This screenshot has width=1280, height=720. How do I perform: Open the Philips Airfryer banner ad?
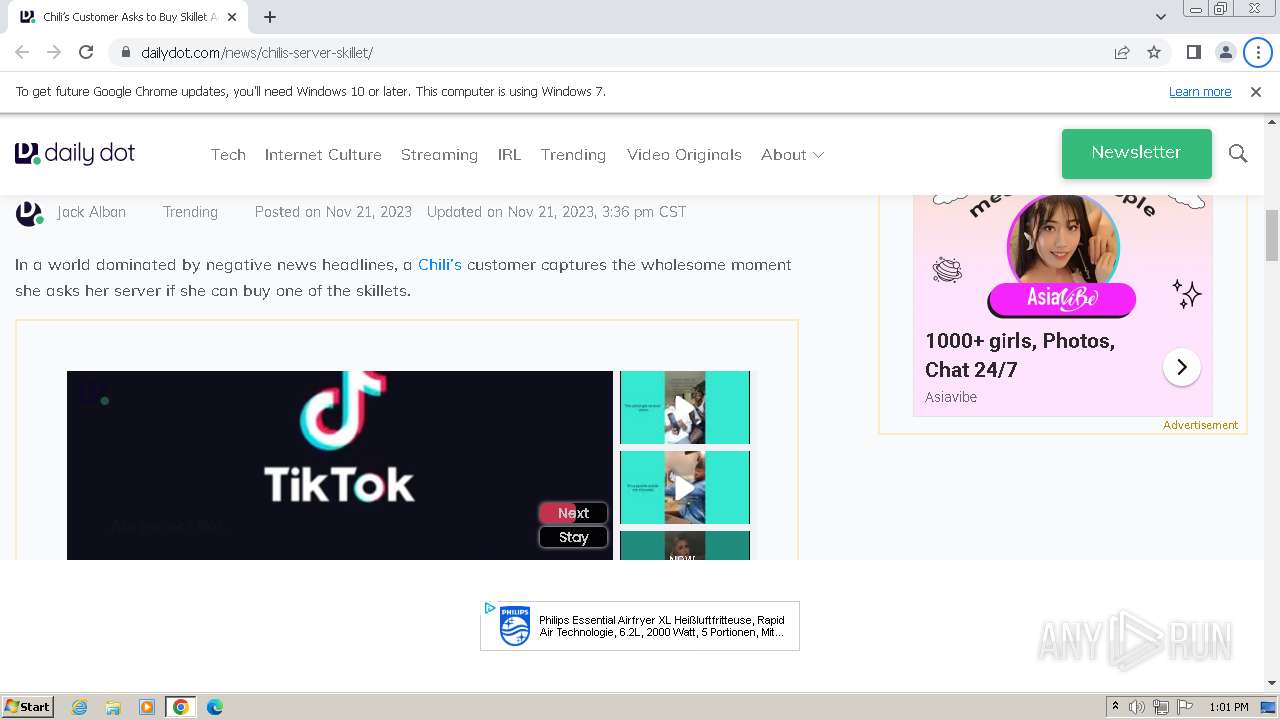click(640, 626)
